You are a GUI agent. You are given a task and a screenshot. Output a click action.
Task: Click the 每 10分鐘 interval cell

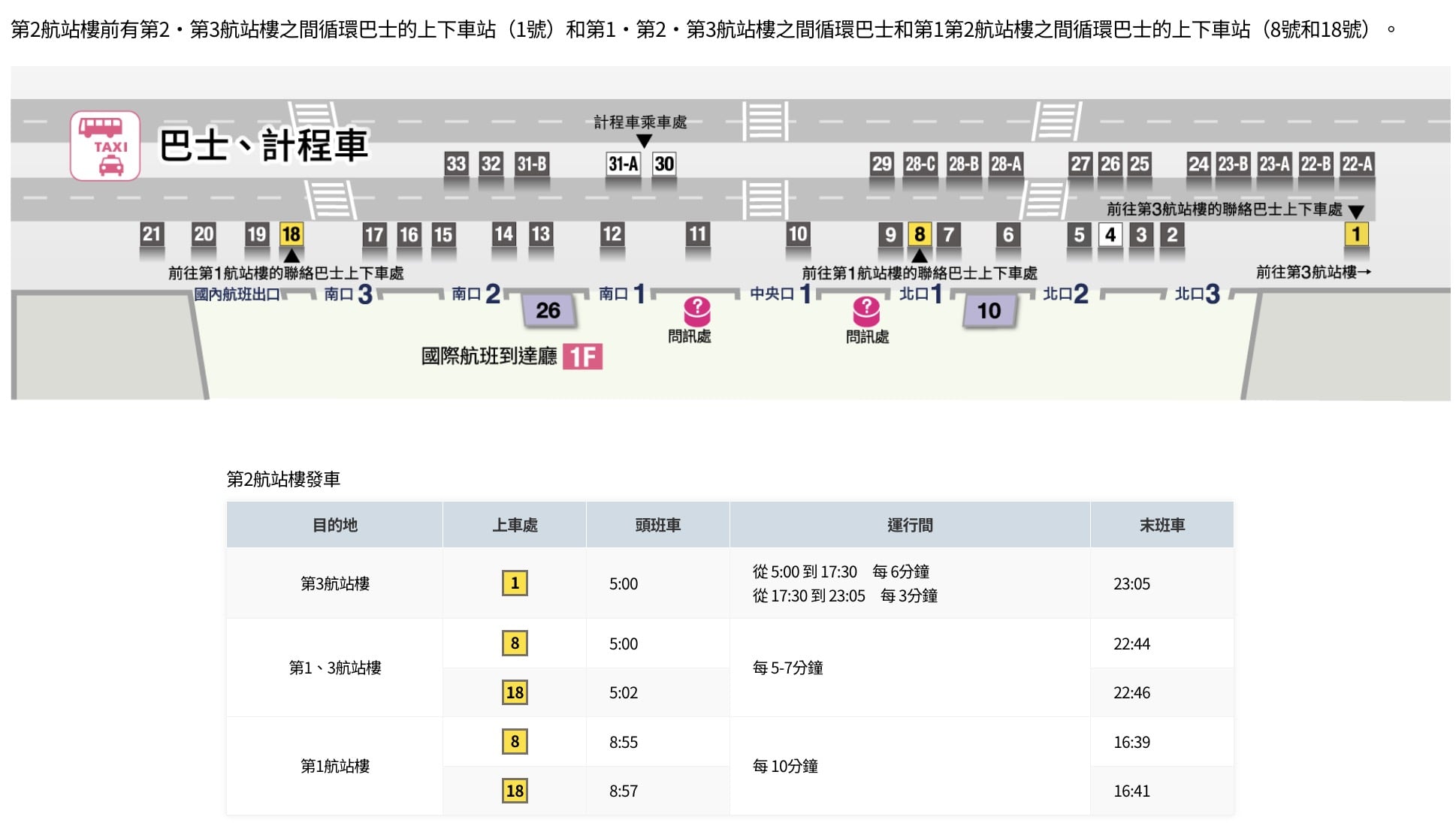(910, 766)
